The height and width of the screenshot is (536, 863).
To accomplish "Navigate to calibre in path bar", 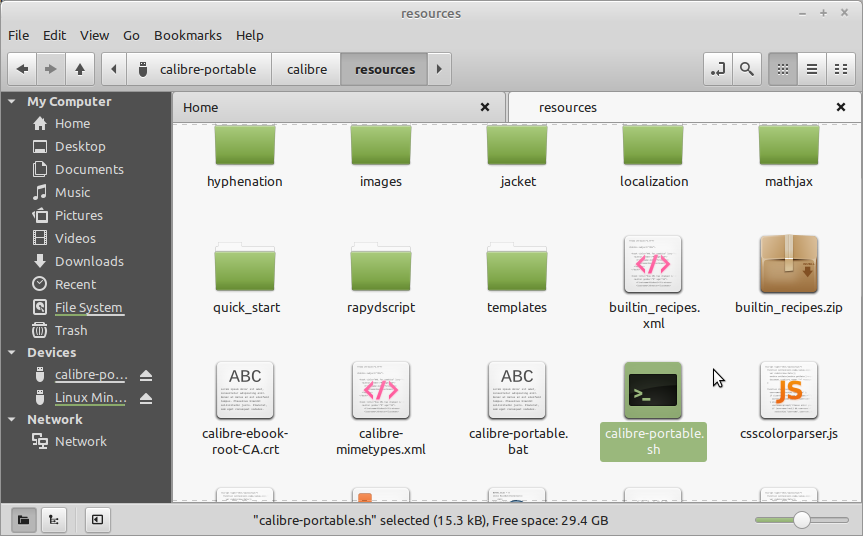I will coord(307,69).
